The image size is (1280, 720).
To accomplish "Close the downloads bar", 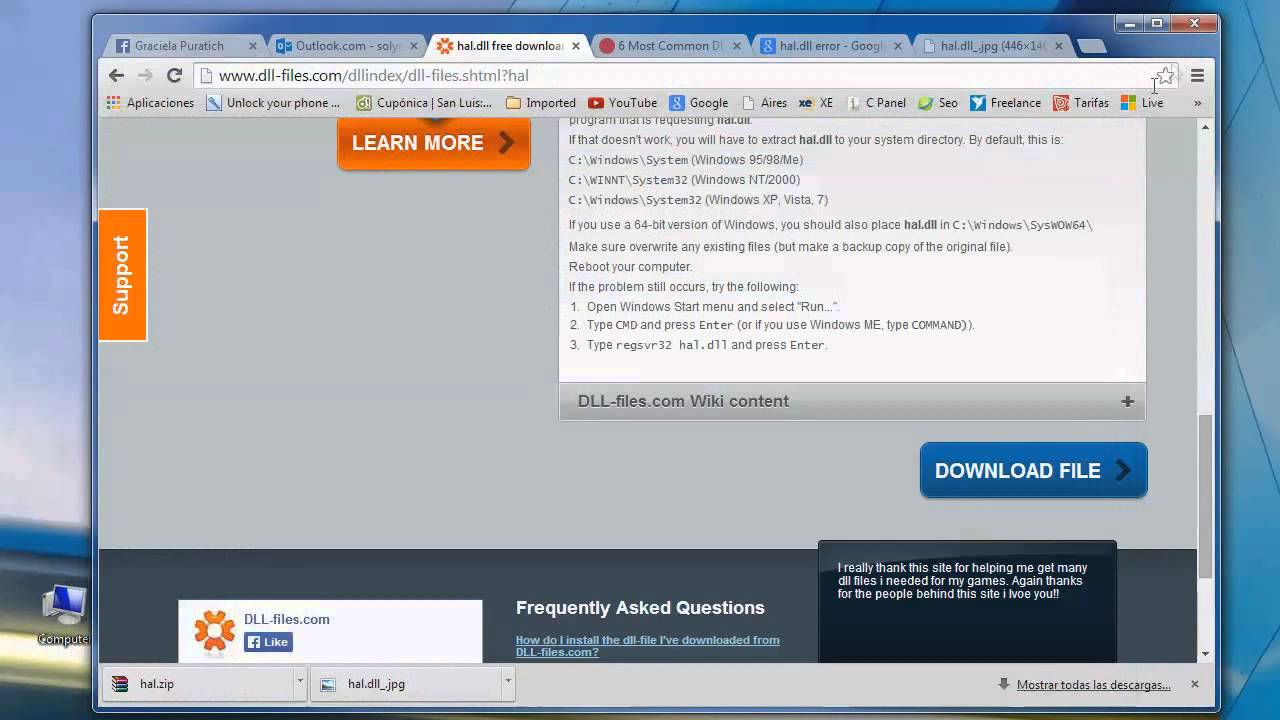I will (x=1194, y=684).
